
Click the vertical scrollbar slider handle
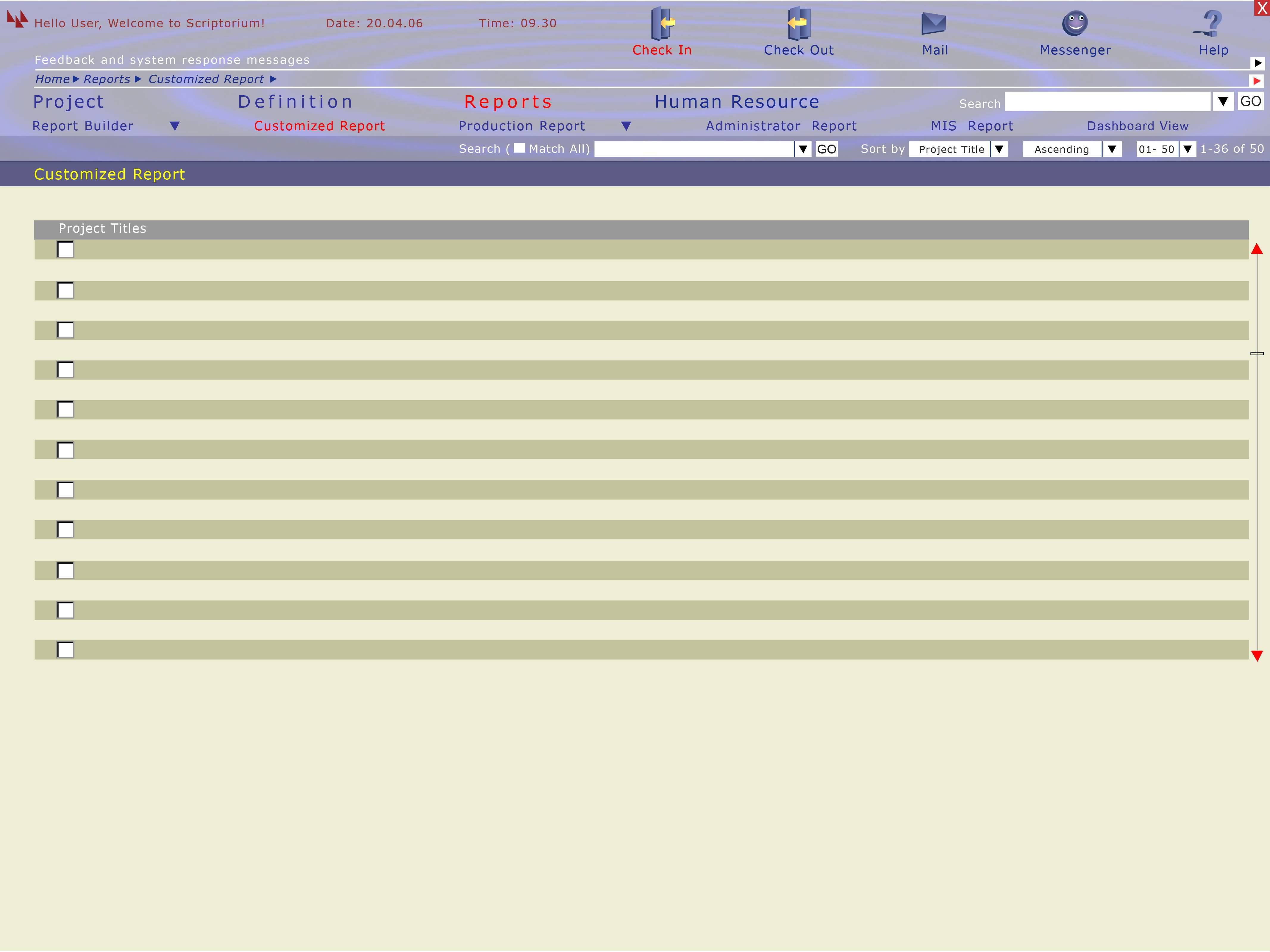coord(1257,353)
